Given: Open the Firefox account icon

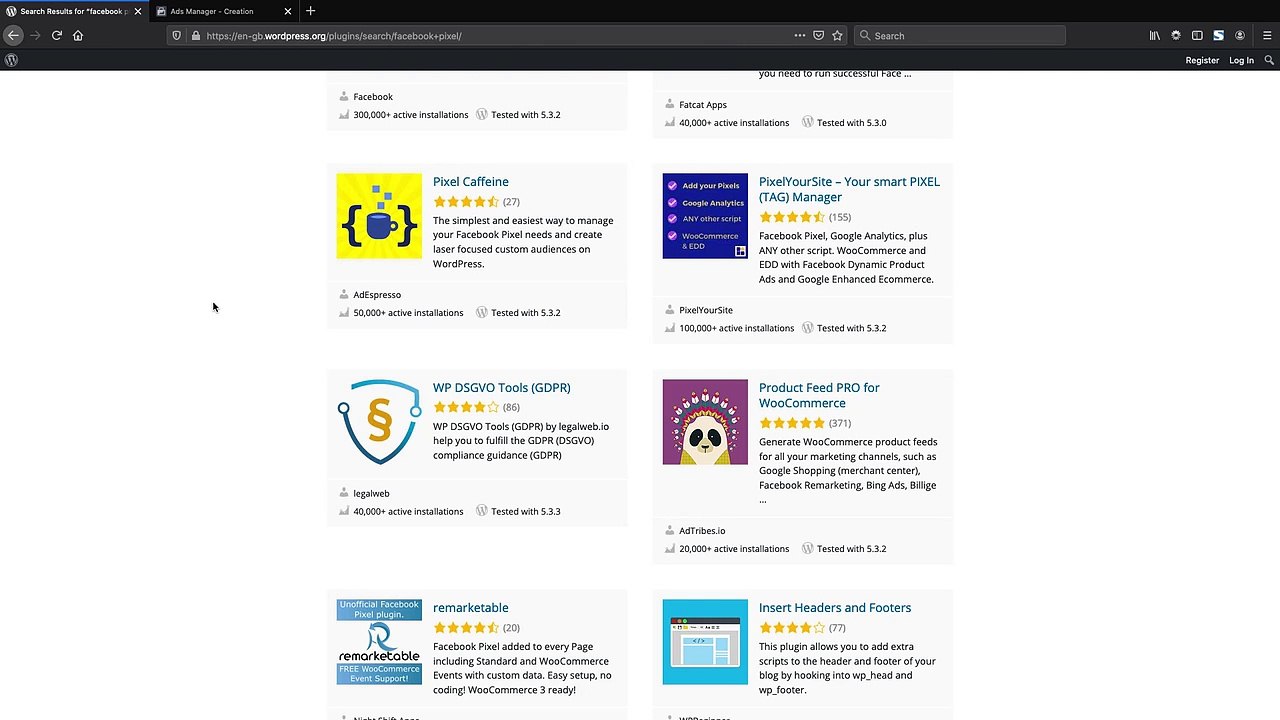Looking at the screenshot, I should click(x=1240, y=35).
